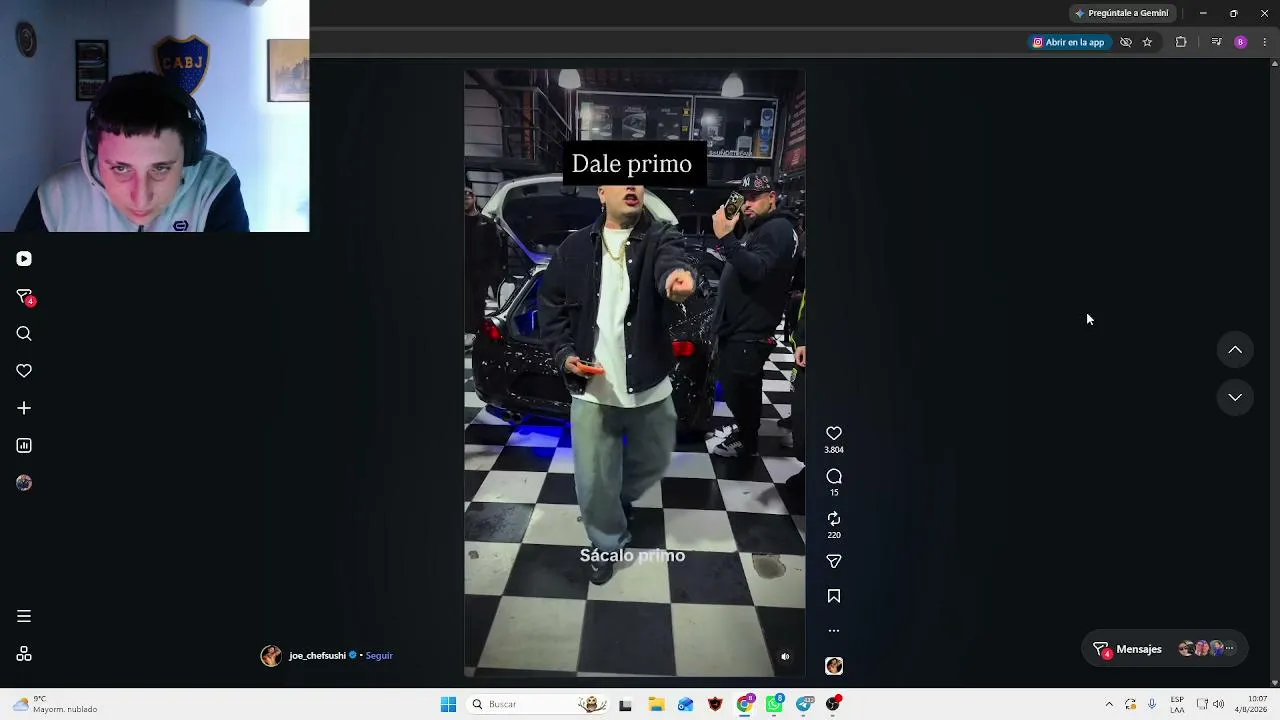Open profile avatar in left sidebar
Image resolution: width=1280 pixels, height=720 pixels.
click(24, 483)
